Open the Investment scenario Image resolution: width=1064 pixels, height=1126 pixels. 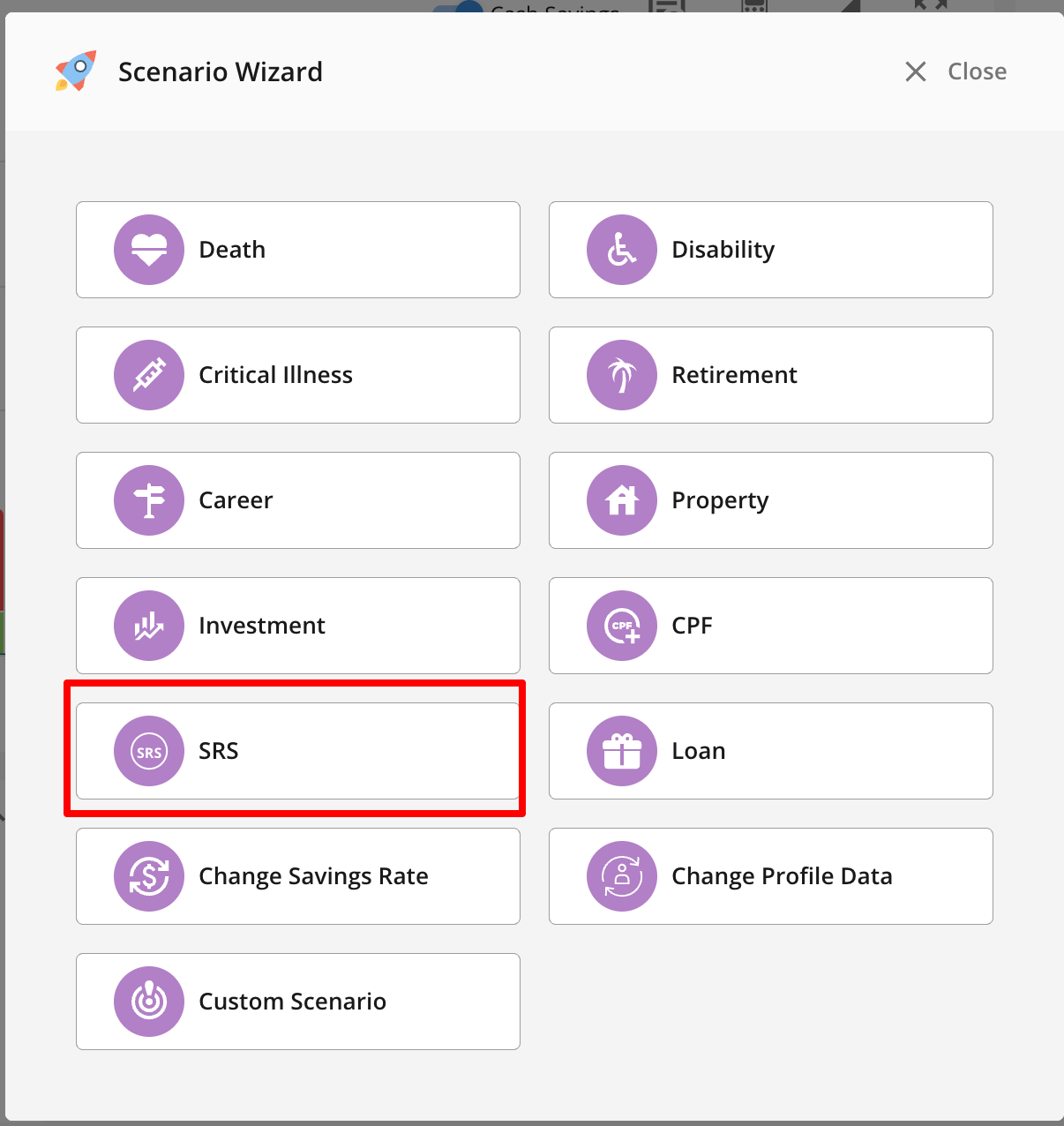click(x=298, y=626)
